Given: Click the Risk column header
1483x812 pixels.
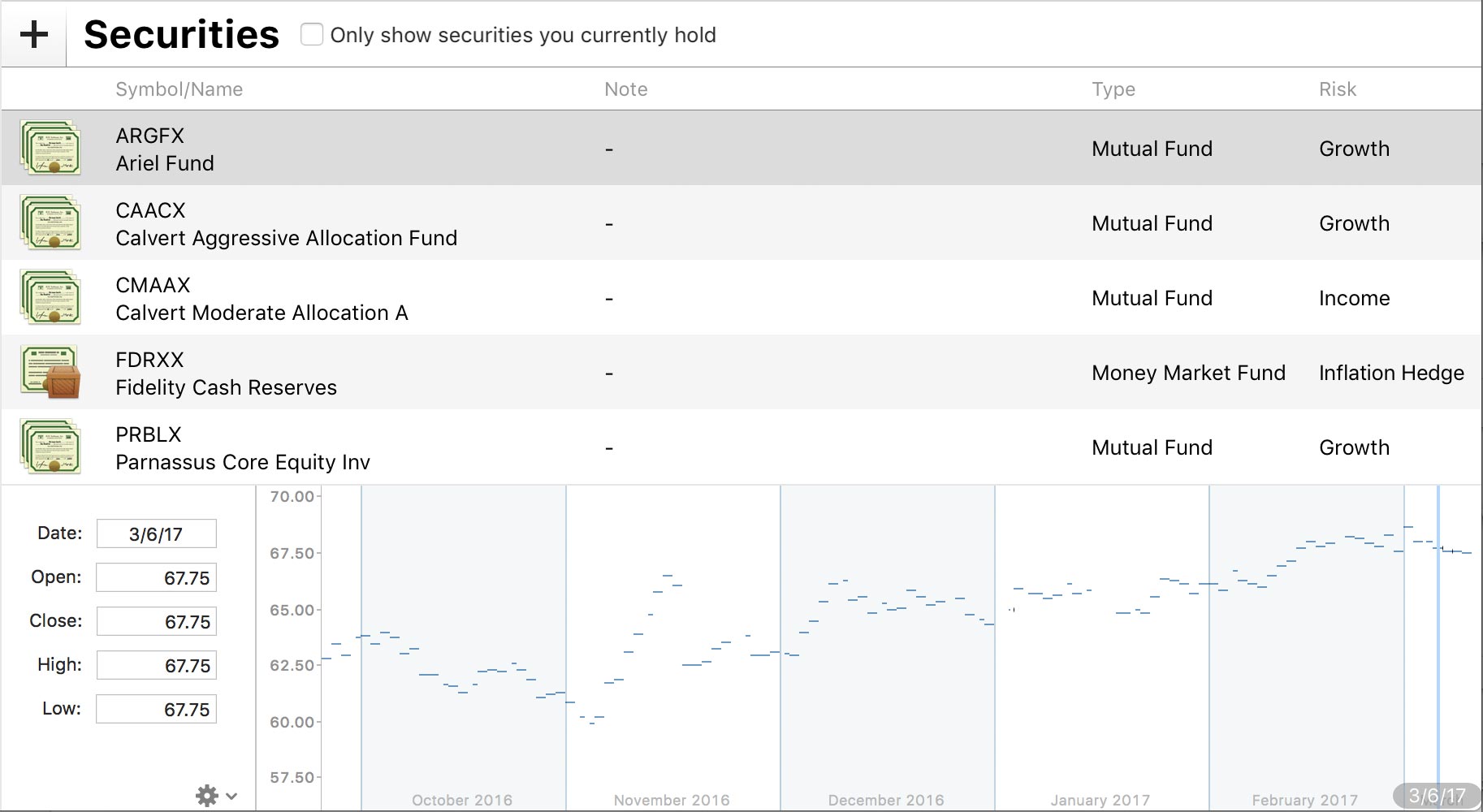Looking at the screenshot, I should pos(1337,89).
